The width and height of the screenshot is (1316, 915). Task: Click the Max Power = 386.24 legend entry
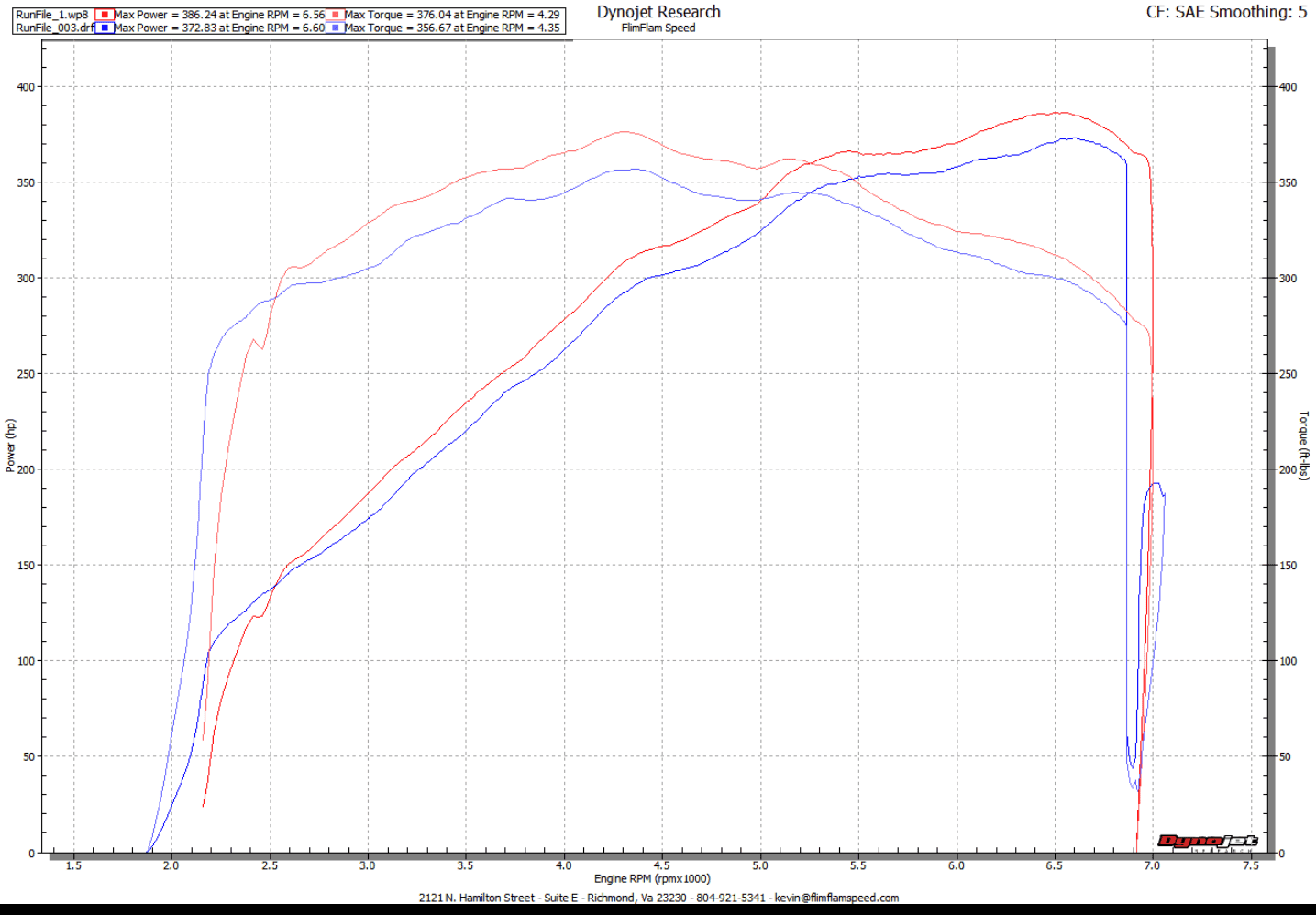pos(219,15)
